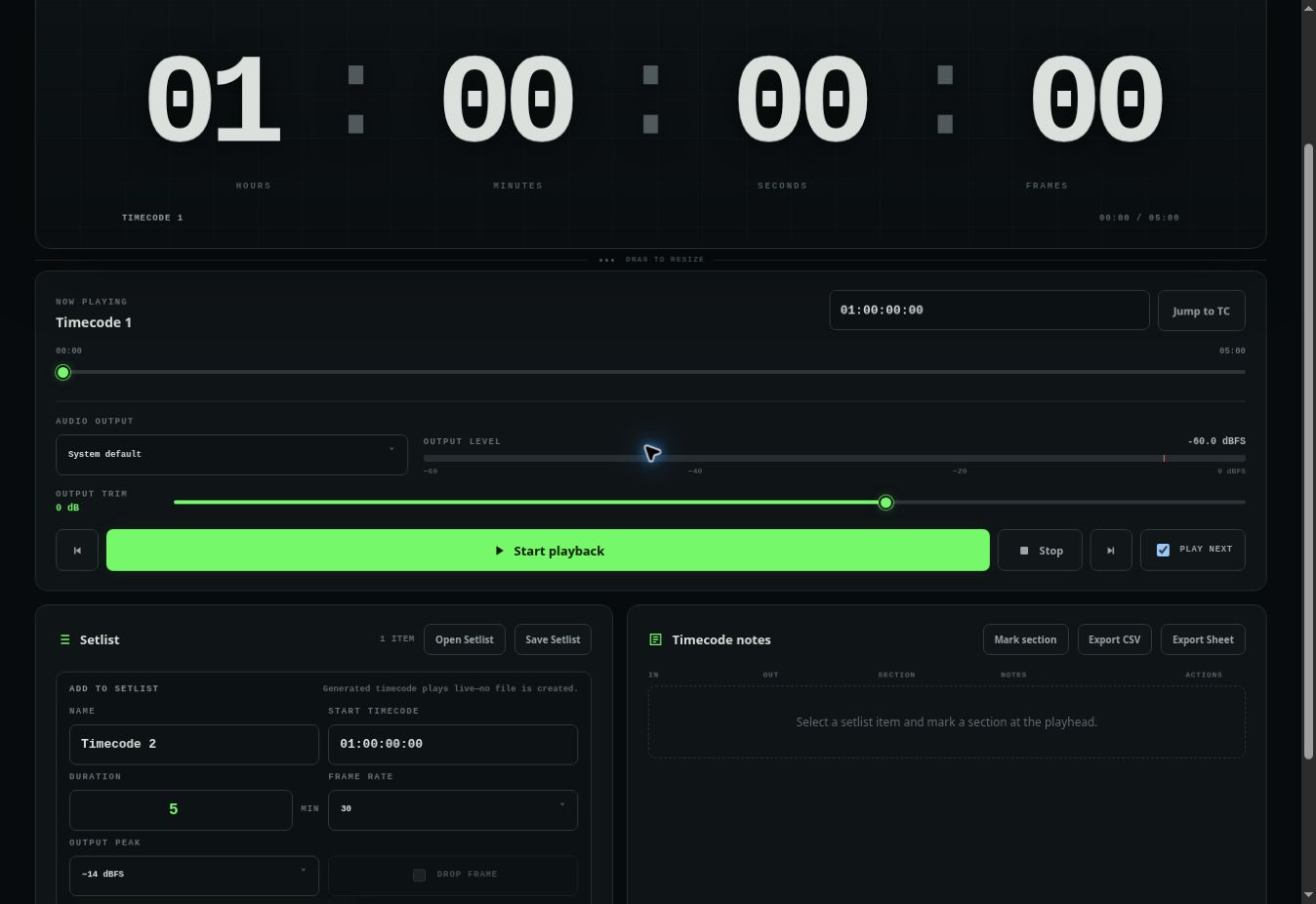Click the scrollbar up arrow
Image resolution: width=1316 pixels, height=904 pixels.
click(1309, 7)
